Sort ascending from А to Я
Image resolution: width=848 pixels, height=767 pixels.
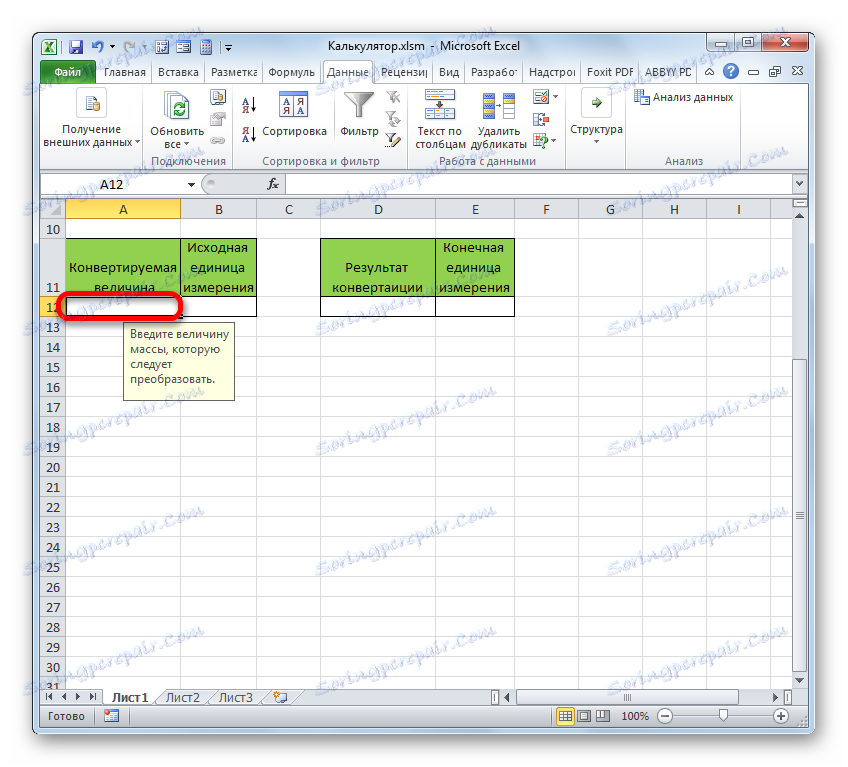[249, 105]
